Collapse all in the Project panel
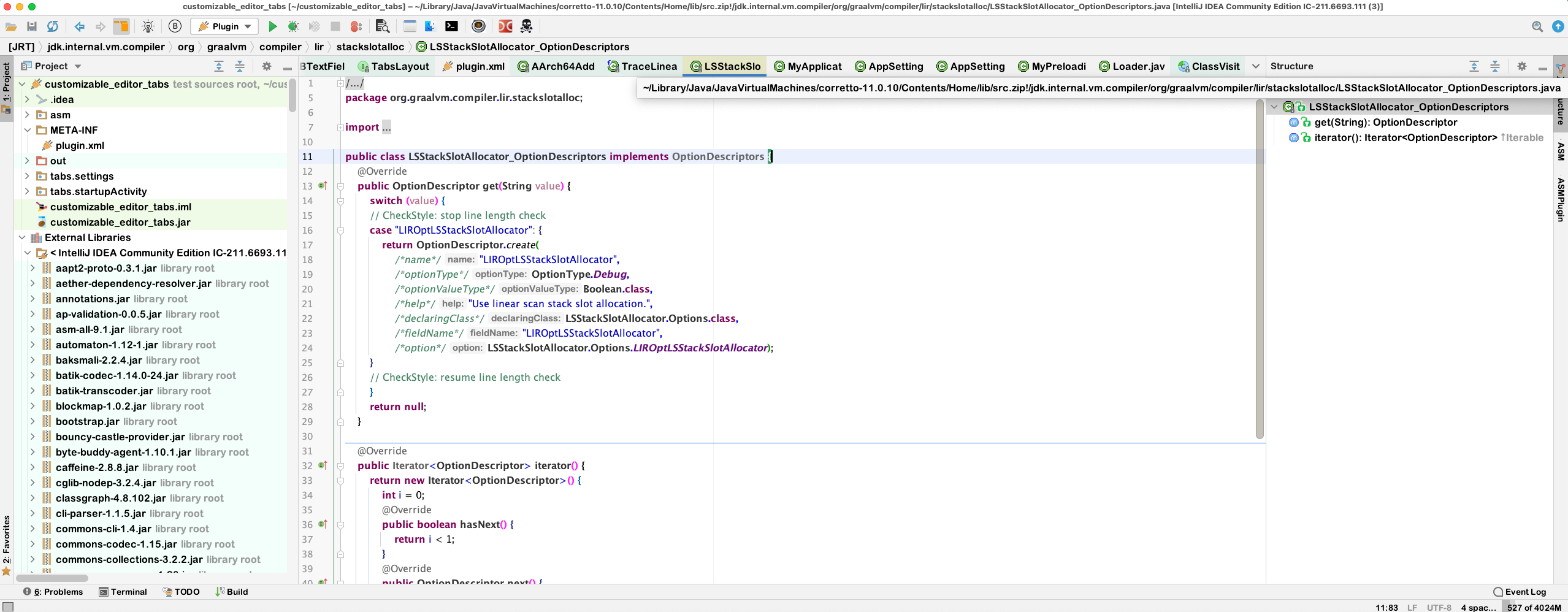 [x=240, y=66]
